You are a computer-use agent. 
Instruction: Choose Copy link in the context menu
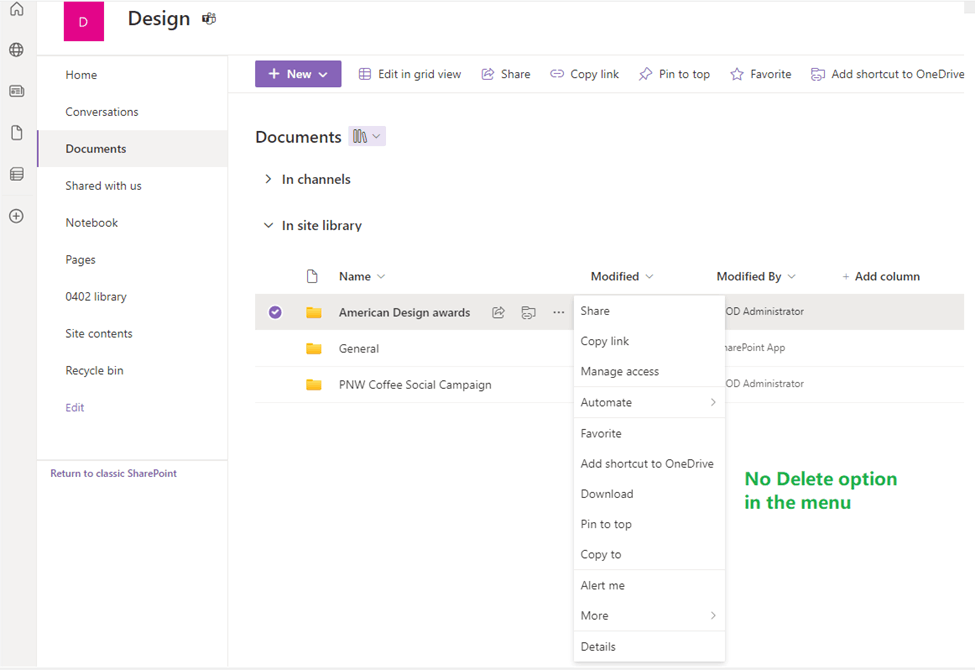coord(649,341)
